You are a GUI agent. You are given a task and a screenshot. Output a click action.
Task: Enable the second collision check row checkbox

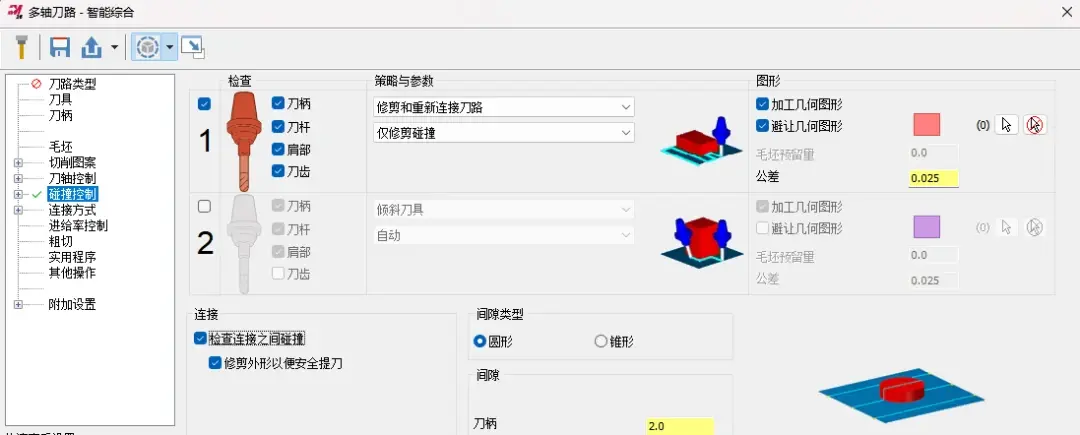point(204,206)
